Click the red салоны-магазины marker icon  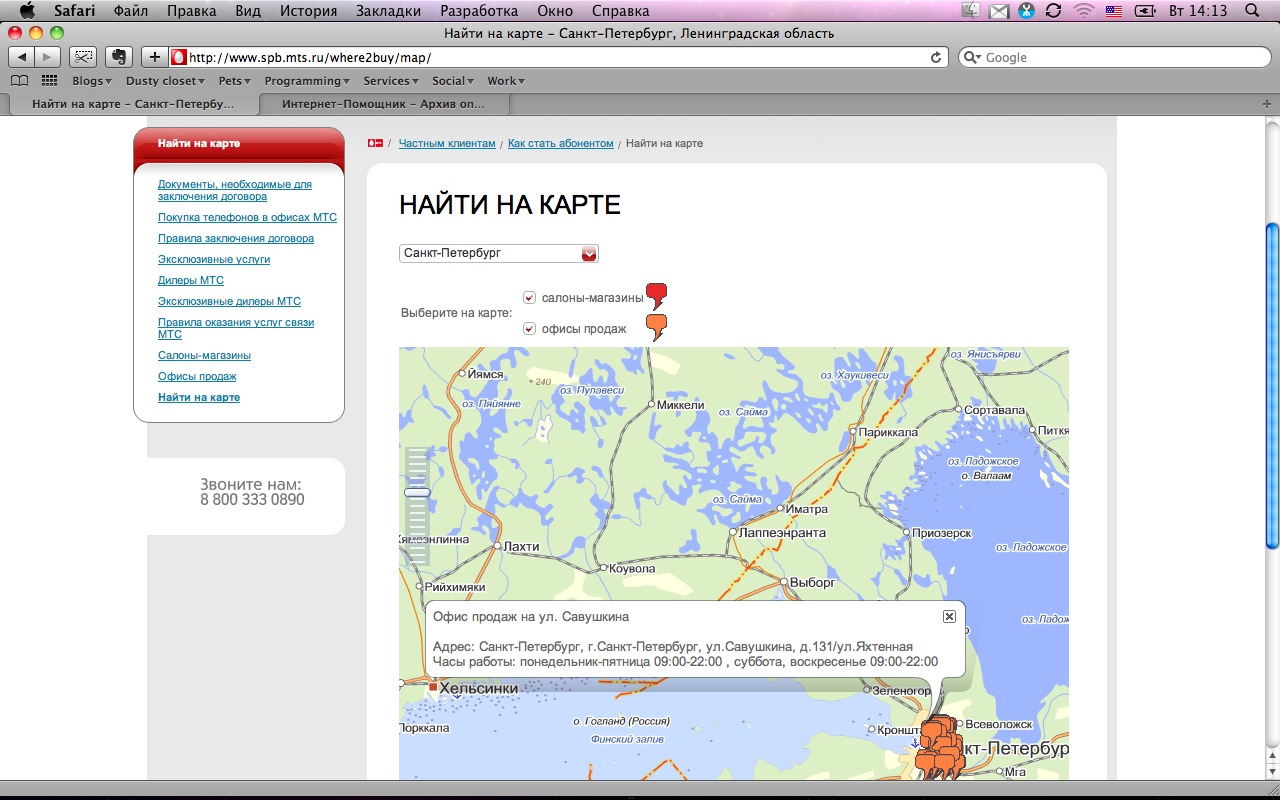(656, 296)
